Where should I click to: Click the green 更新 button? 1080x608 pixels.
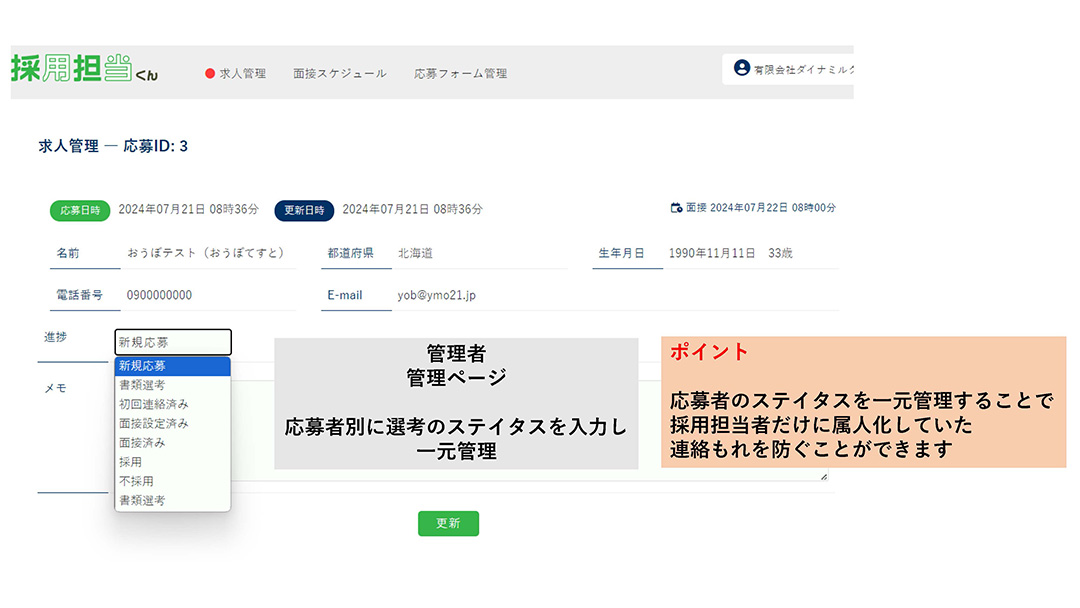[448, 523]
